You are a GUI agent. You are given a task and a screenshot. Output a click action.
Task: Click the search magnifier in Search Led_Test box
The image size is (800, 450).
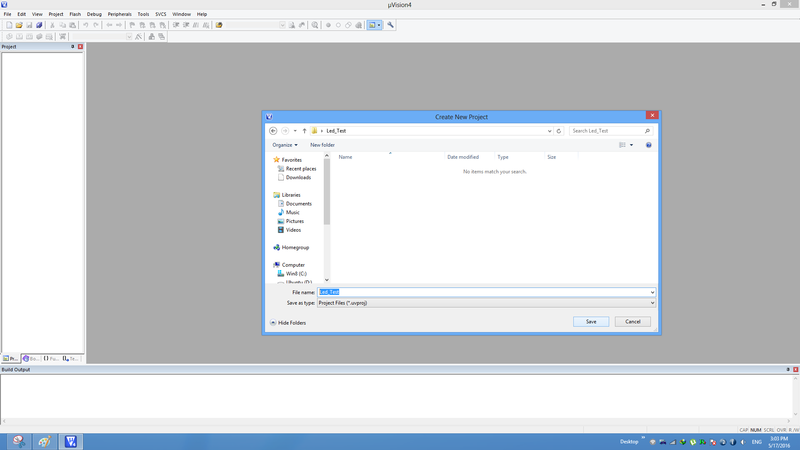[647, 131]
